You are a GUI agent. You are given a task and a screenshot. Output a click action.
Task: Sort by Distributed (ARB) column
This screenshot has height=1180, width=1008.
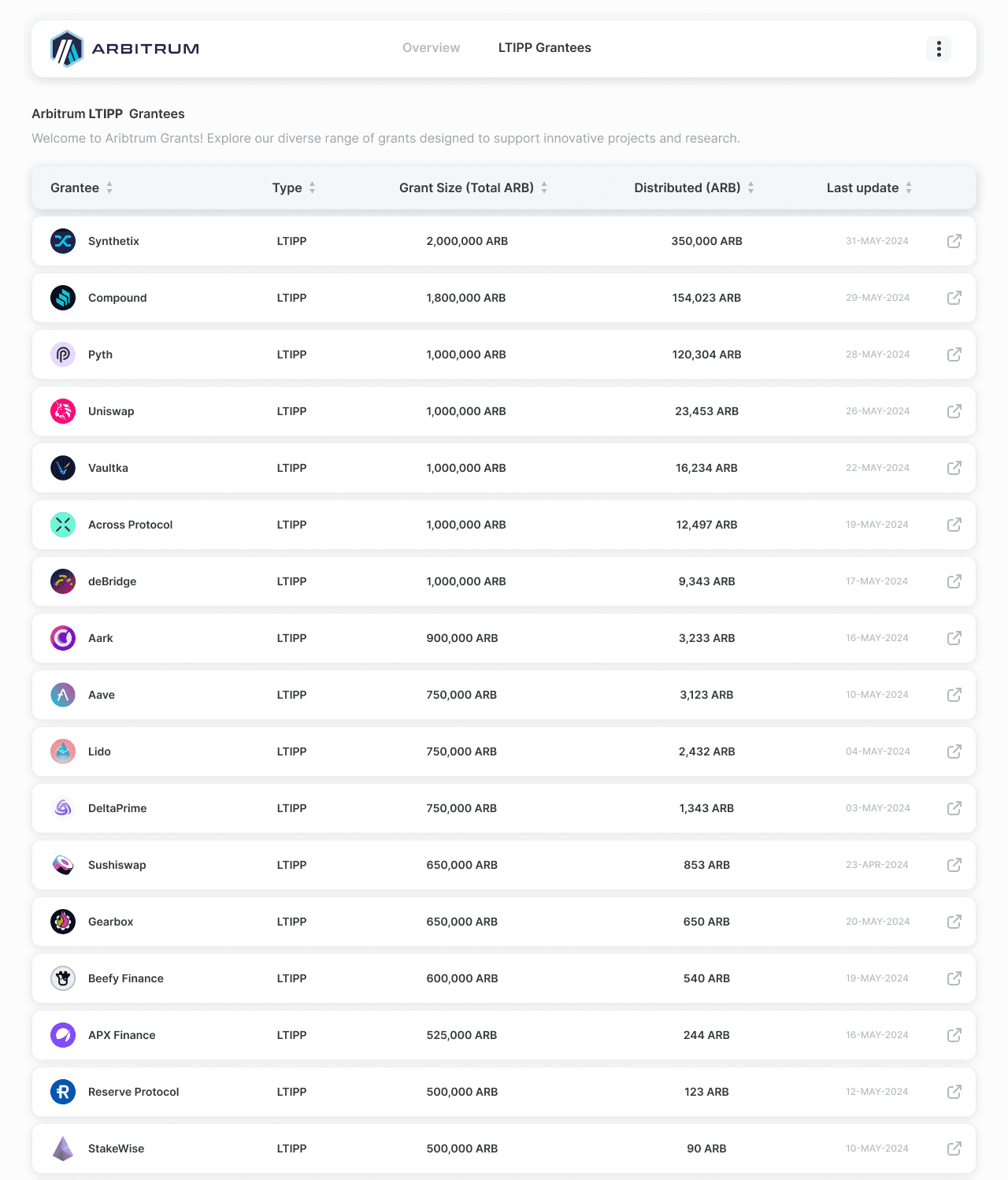[695, 187]
